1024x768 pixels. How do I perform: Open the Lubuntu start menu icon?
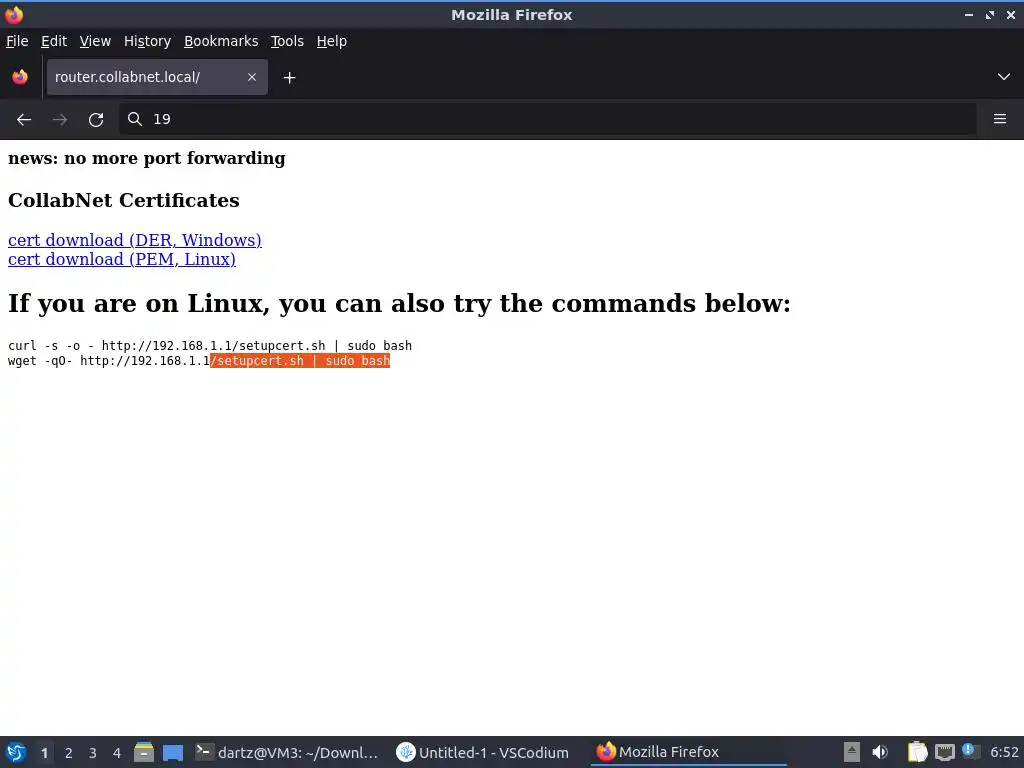point(16,752)
